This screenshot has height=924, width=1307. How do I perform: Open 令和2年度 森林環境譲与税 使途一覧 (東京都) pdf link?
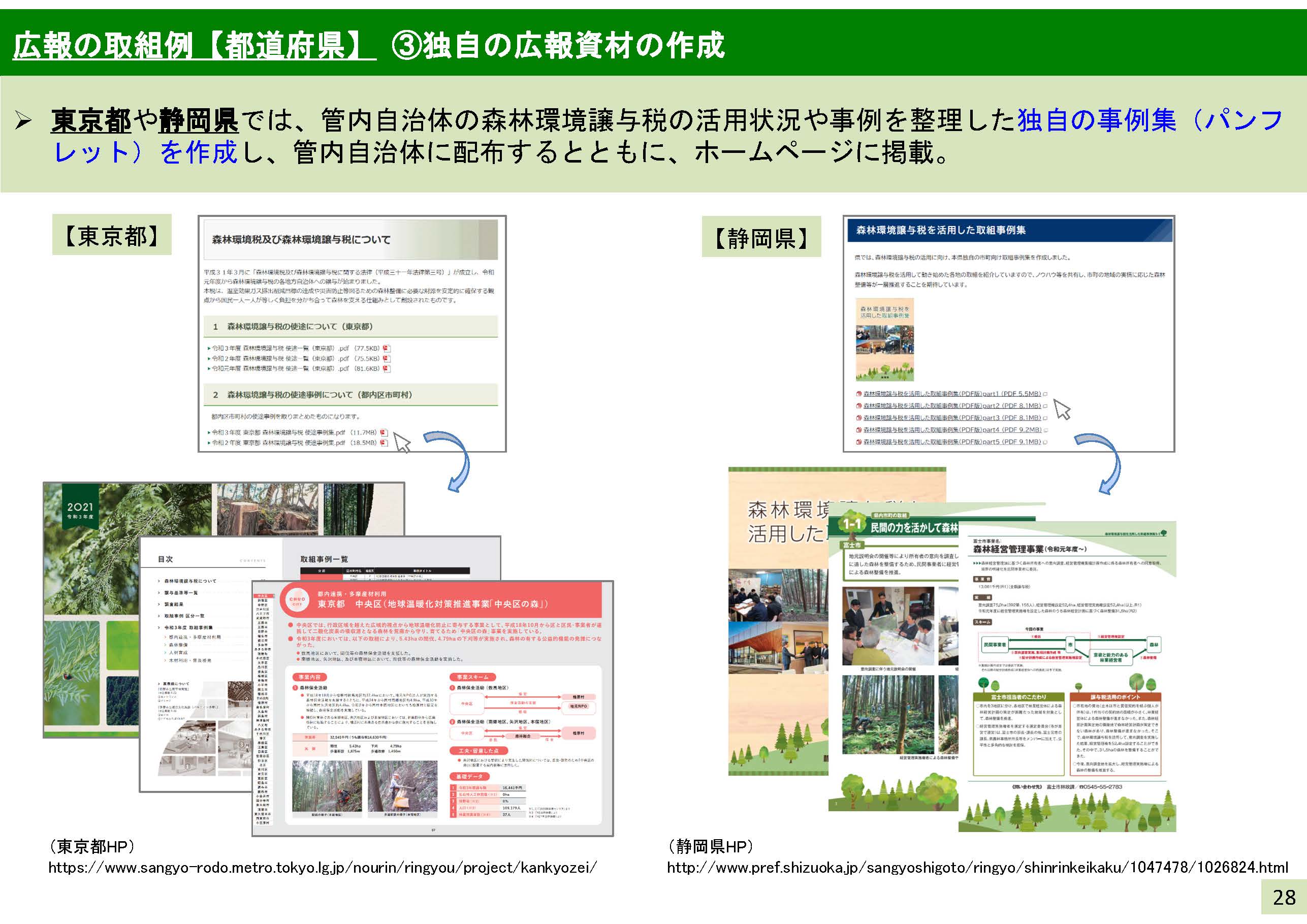point(296,358)
